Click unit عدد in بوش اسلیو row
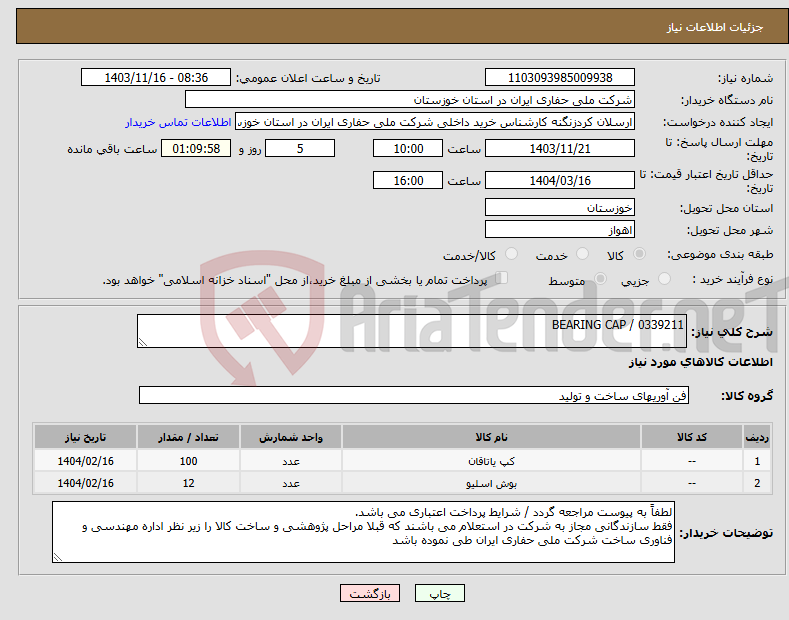 click(x=291, y=483)
